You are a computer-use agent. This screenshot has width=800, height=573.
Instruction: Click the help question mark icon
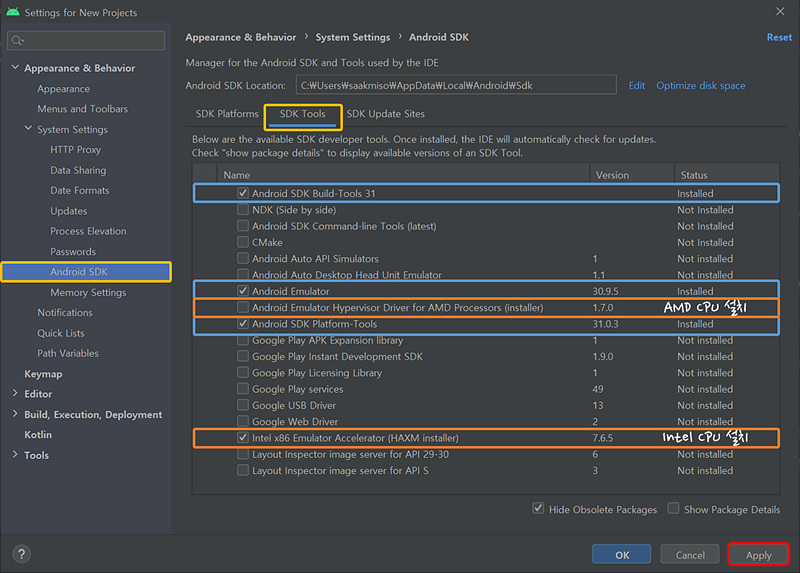tap(21, 554)
